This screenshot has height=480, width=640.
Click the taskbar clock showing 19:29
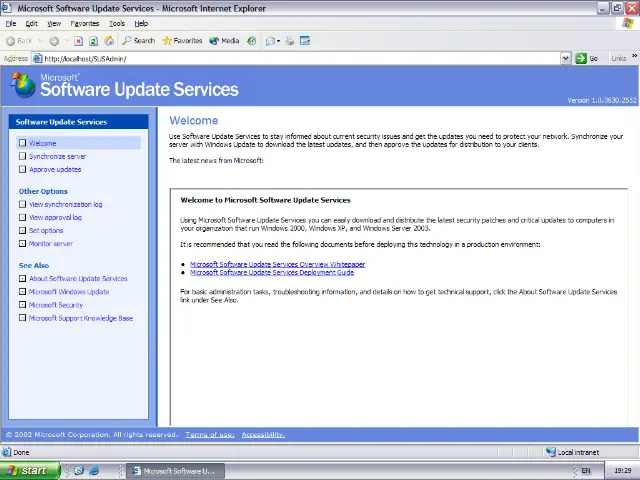[x=623, y=471]
